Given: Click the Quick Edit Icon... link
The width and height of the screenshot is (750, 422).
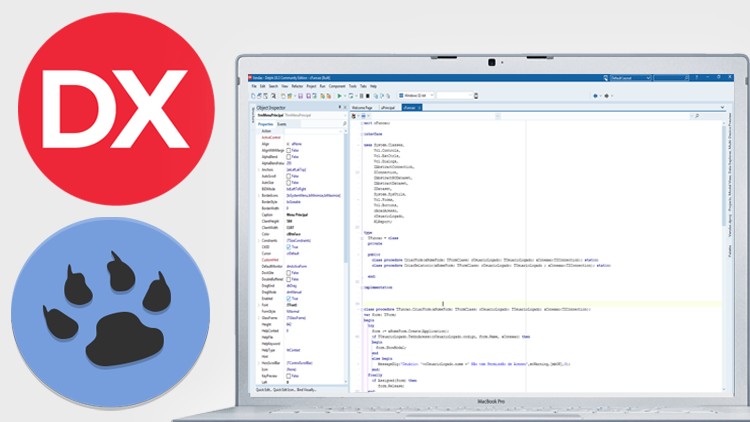Looking at the screenshot, I should (284, 390).
